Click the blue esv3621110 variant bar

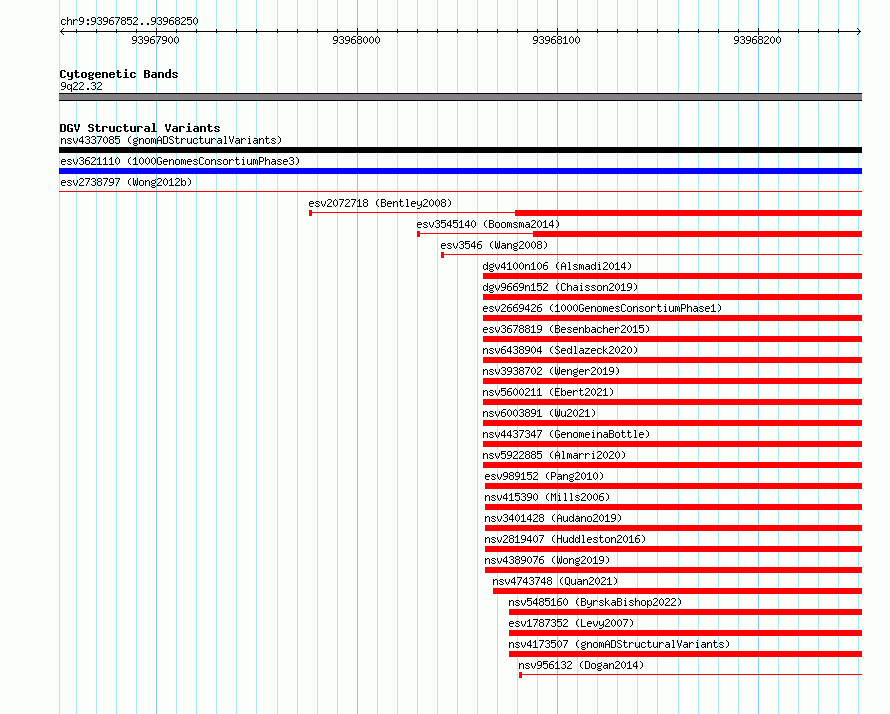pyautogui.click(x=460, y=171)
